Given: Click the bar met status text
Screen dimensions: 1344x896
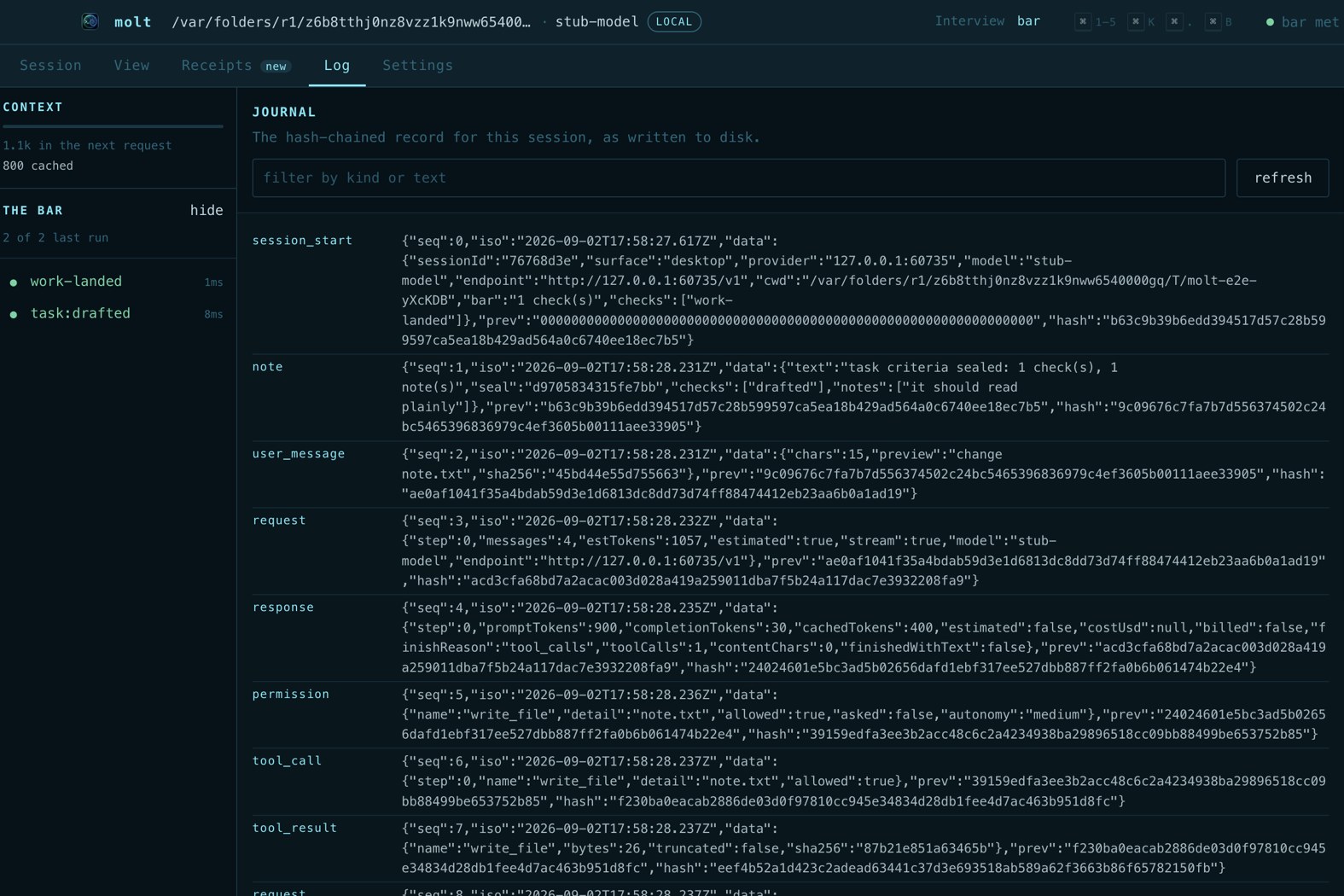Looking at the screenshot, I should [1312, 22].
